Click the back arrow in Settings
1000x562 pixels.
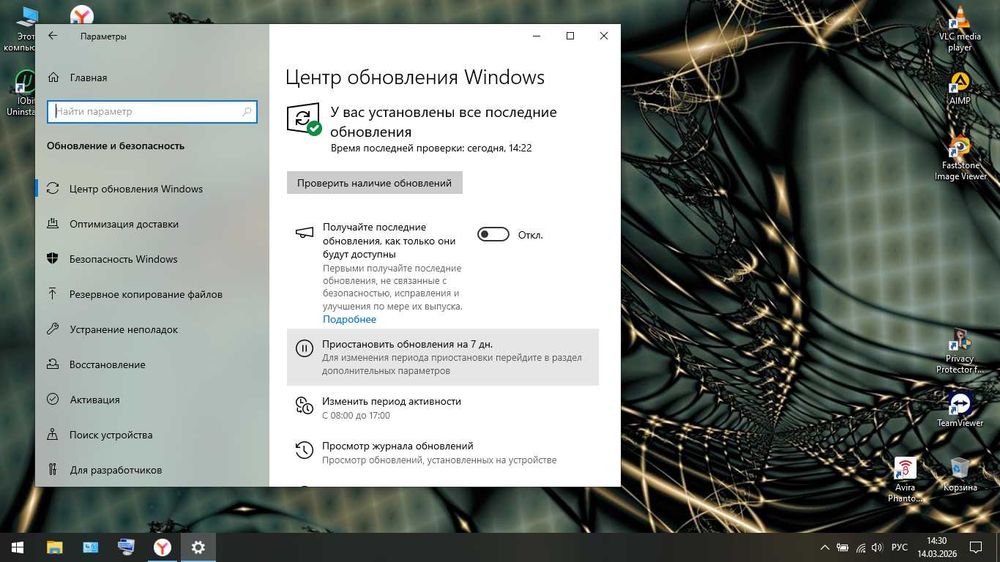(x=53, y=36)
